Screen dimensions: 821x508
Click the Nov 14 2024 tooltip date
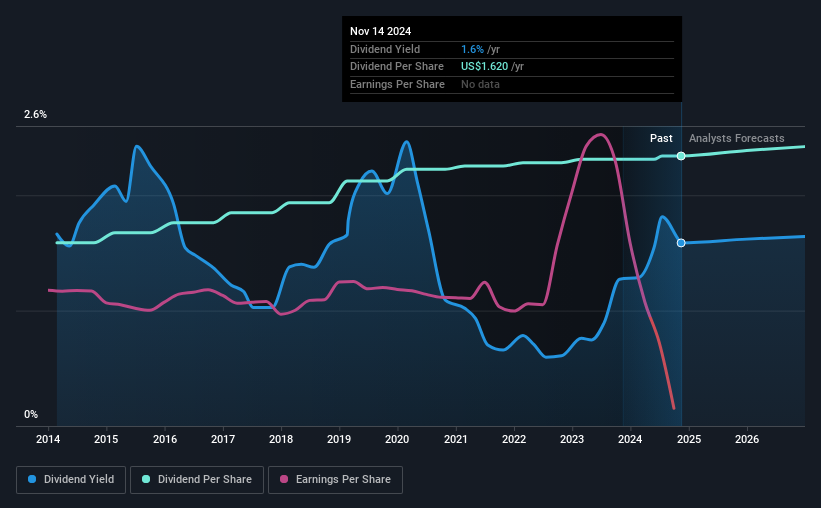381,31
